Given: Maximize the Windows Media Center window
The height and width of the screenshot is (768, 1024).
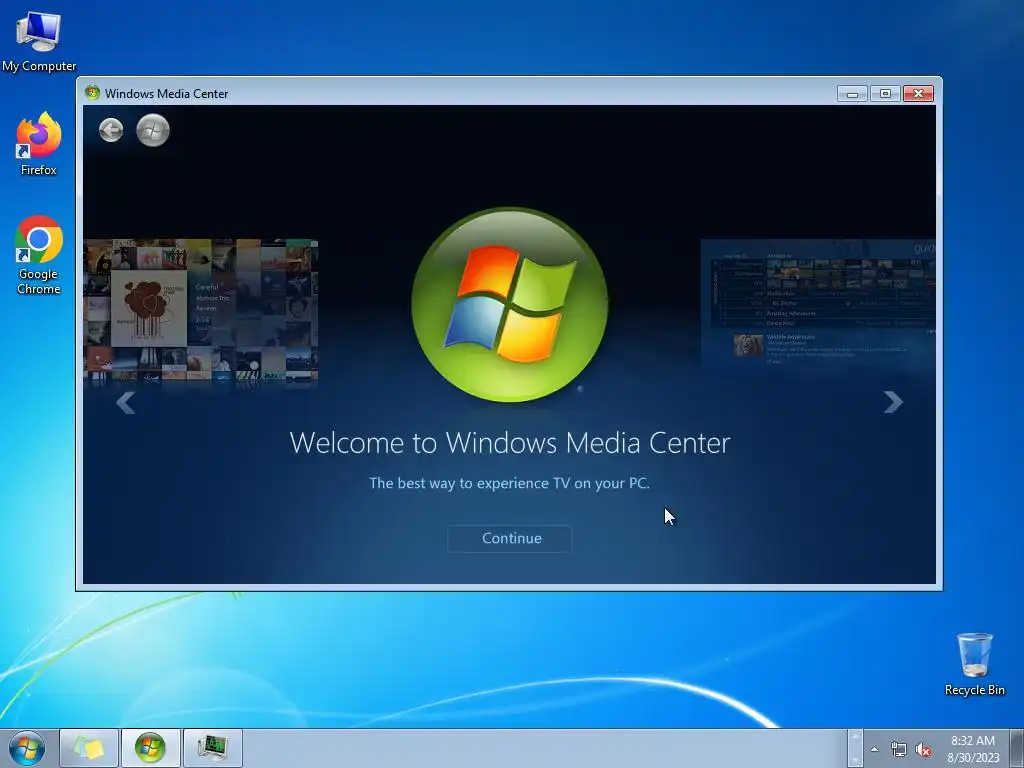Looking at the screenshot, I should coord(885,94).
